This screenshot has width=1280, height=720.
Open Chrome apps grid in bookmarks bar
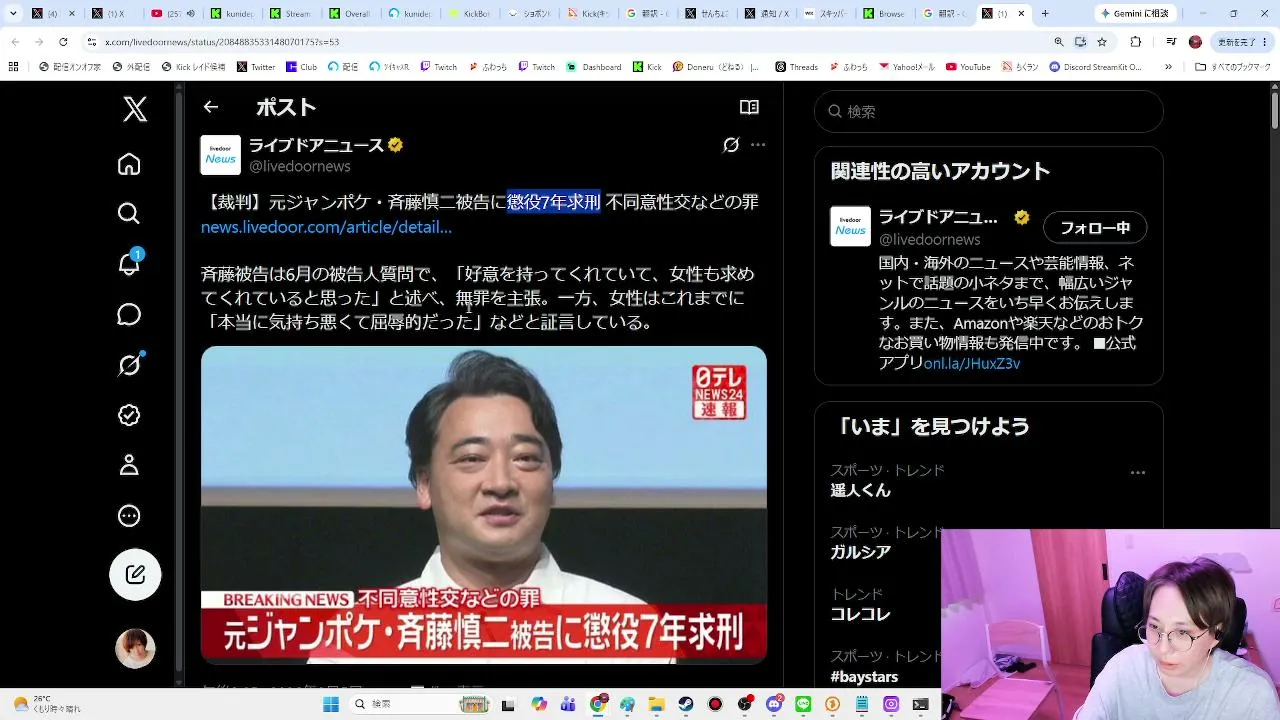pyautogui.click(x=13, y=67)
